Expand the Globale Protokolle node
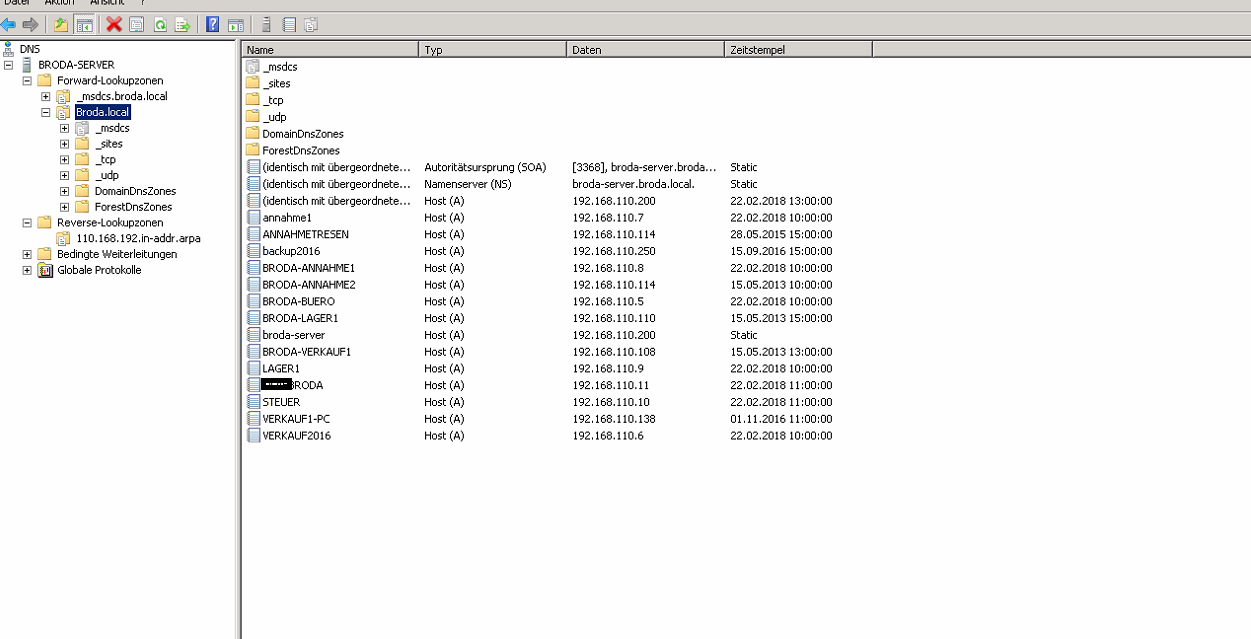 (x=28, y=270)
